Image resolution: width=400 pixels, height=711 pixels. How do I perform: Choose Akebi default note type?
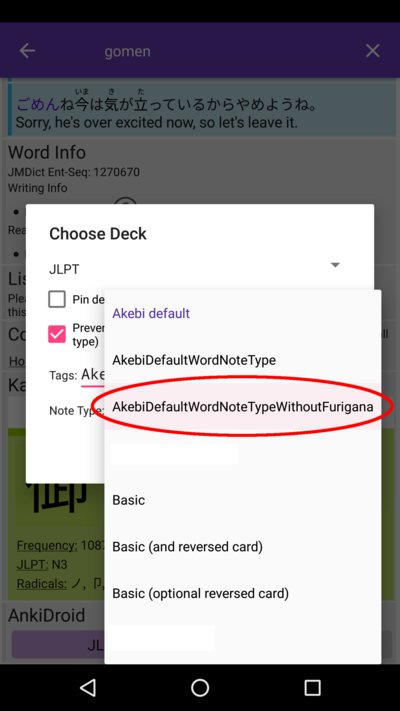point(151,313)
